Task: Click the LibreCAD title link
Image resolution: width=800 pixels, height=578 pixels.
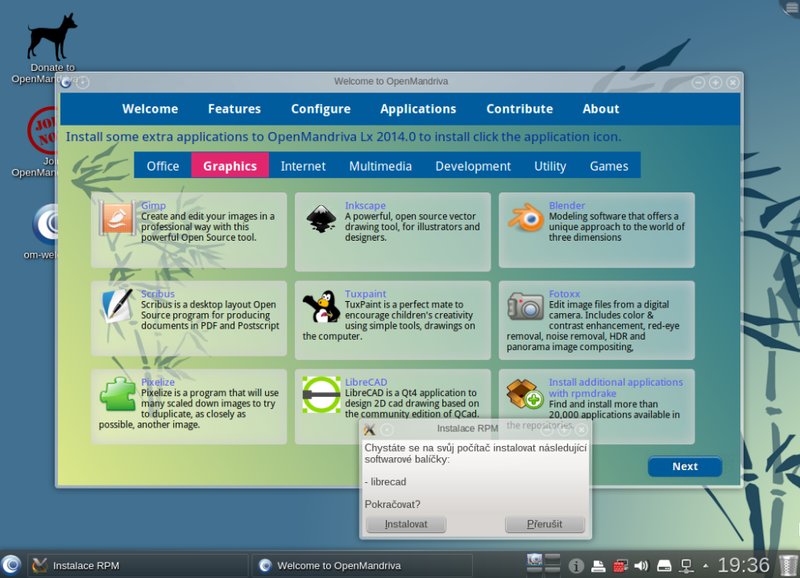Action: point(366,382)
